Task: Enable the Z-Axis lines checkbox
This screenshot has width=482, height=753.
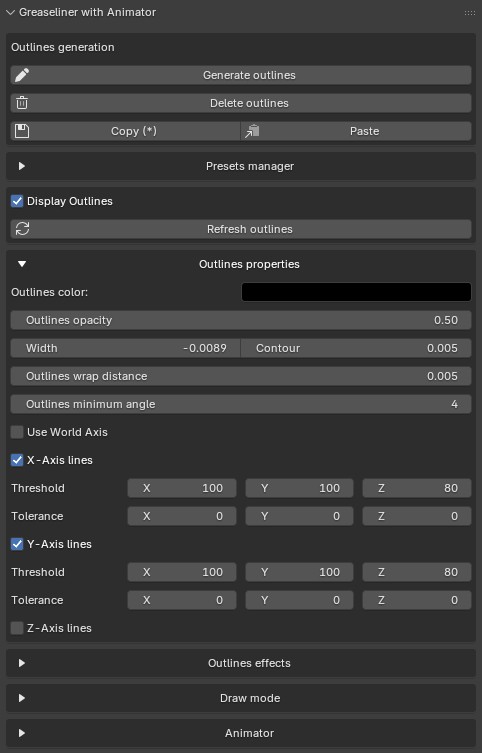Action: pos(17,628)
